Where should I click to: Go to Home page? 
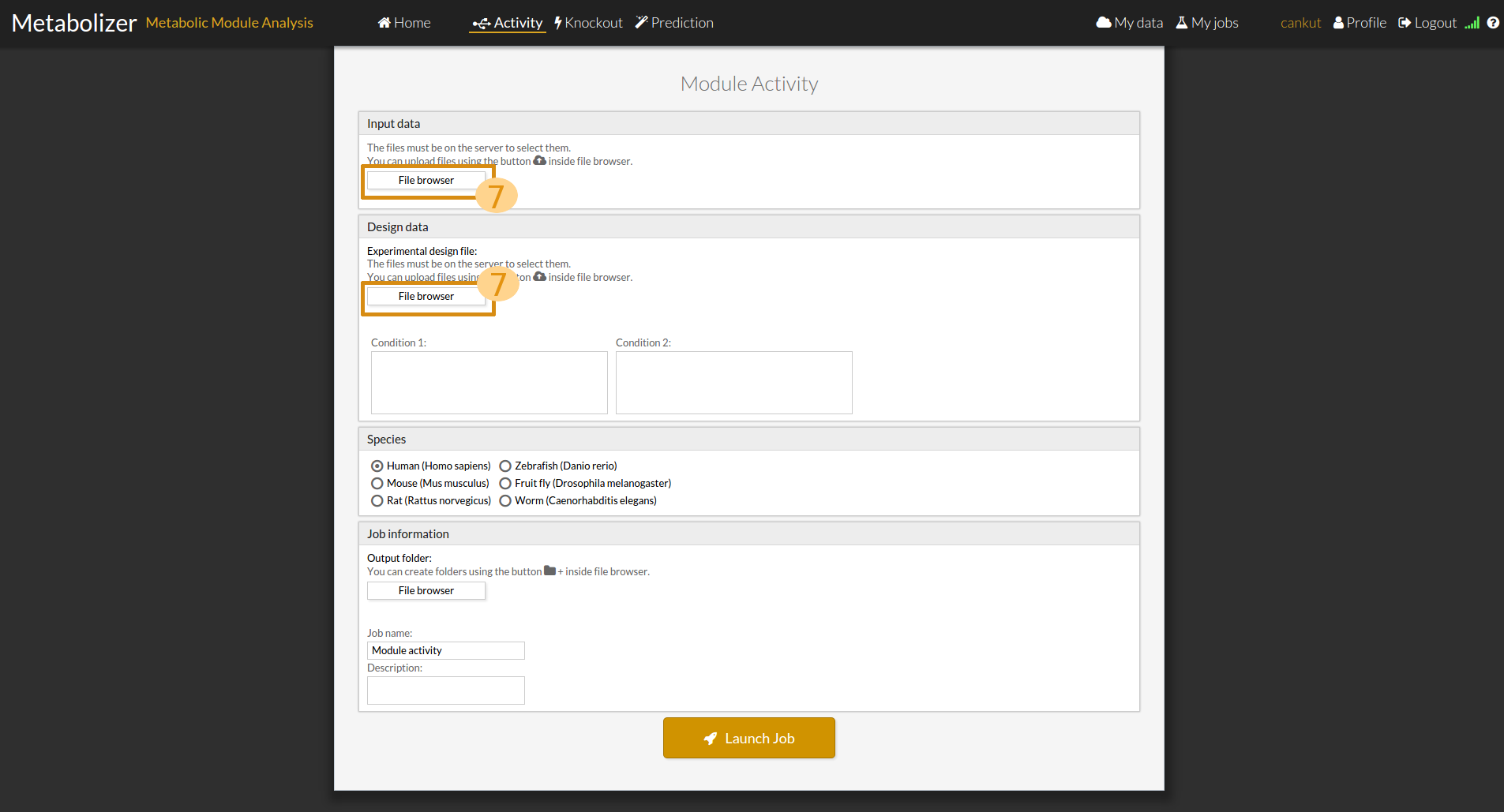point(404,23)
